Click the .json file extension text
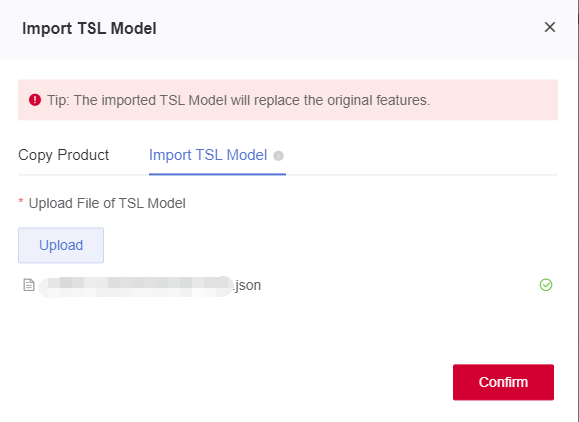Screen dimensions: 579x422 point(247,285)
